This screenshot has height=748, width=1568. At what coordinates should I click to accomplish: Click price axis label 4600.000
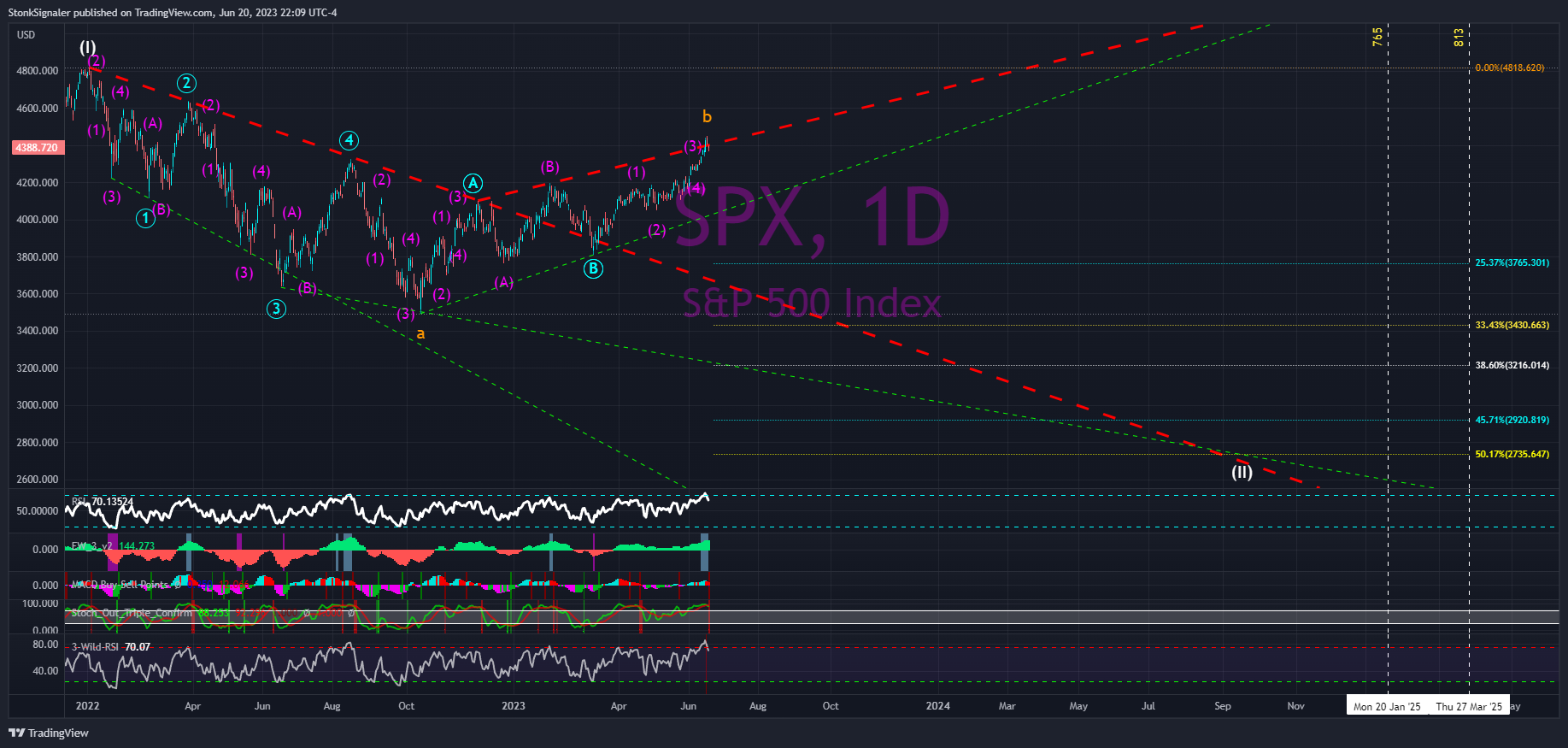[x=37, y=109]
